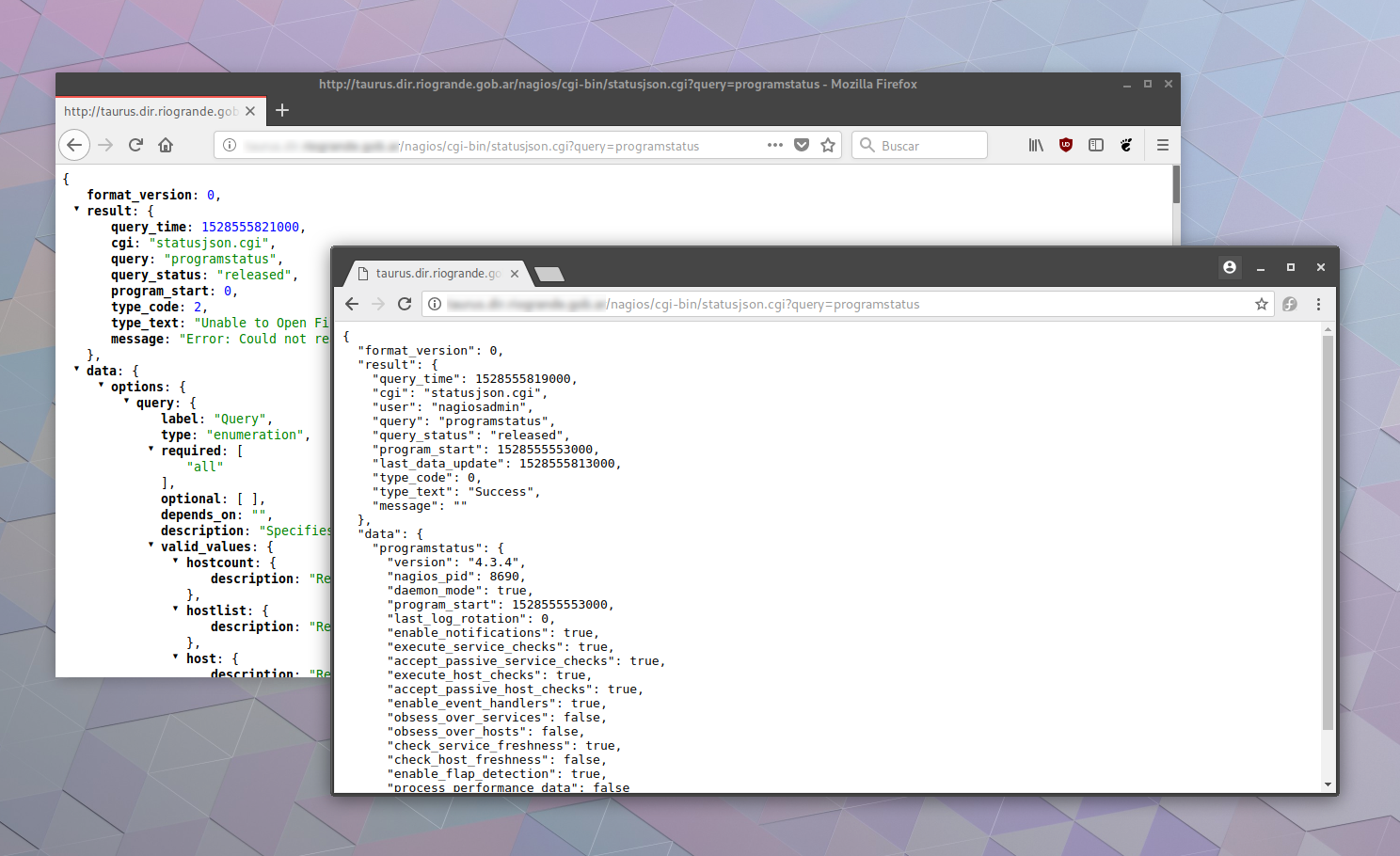
Task: Toggle the Firefox sidebar icon
Action: [1095, 145]
